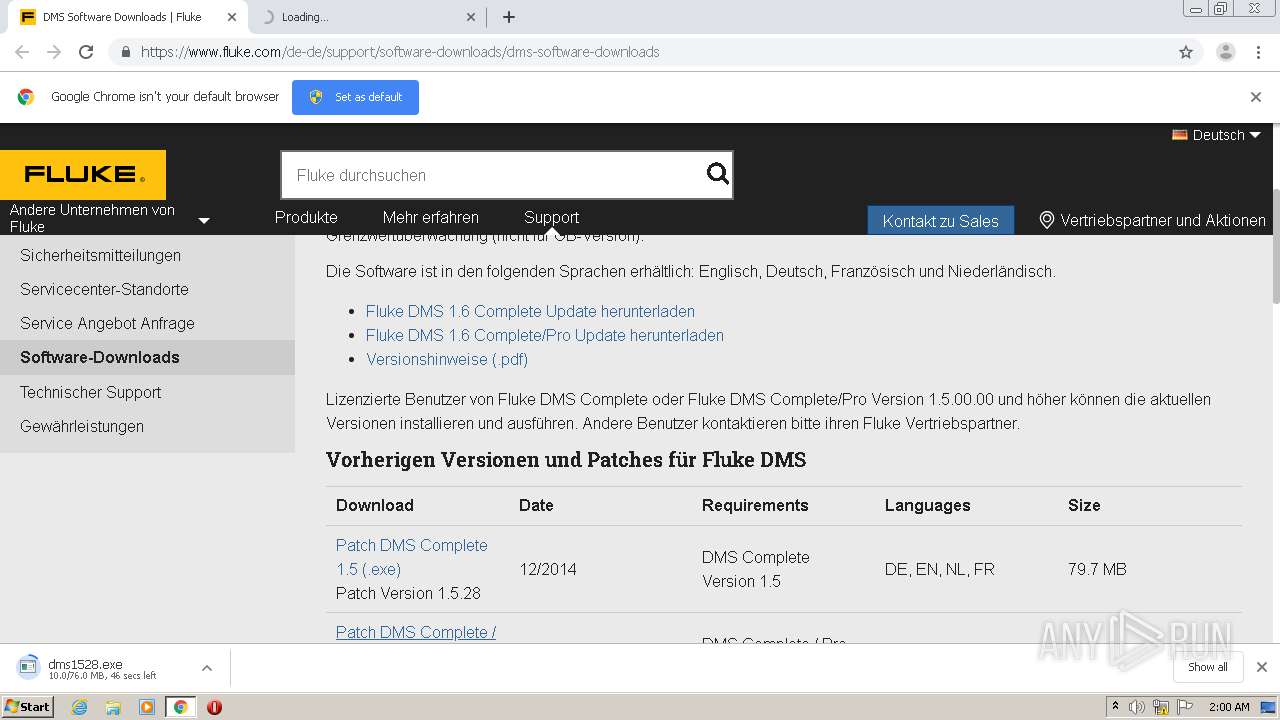Open a new tab with plus icon
This screenshot has height=720, width=1280.
pos(509,17)
